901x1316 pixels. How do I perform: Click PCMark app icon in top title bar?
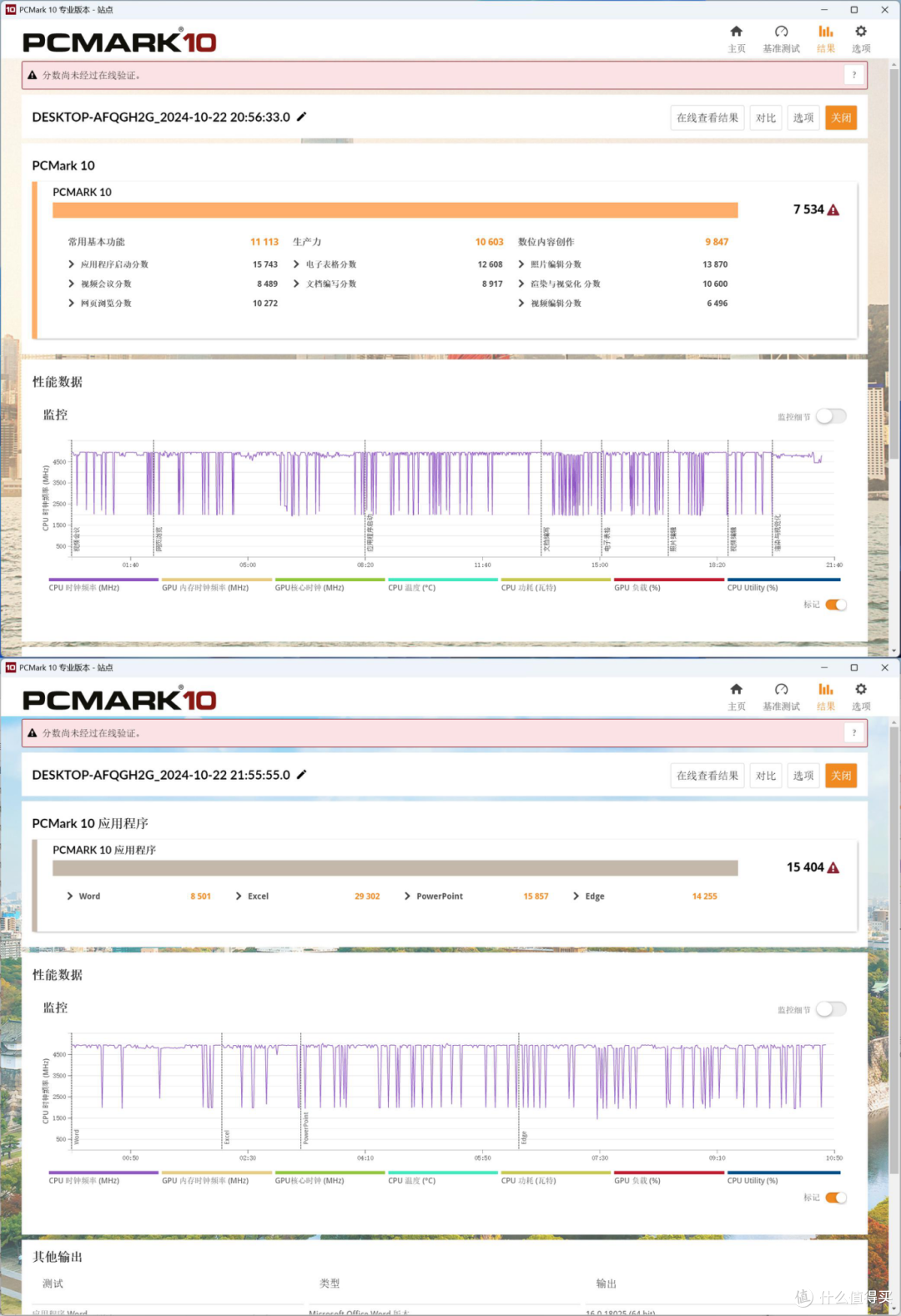[10, 10]
